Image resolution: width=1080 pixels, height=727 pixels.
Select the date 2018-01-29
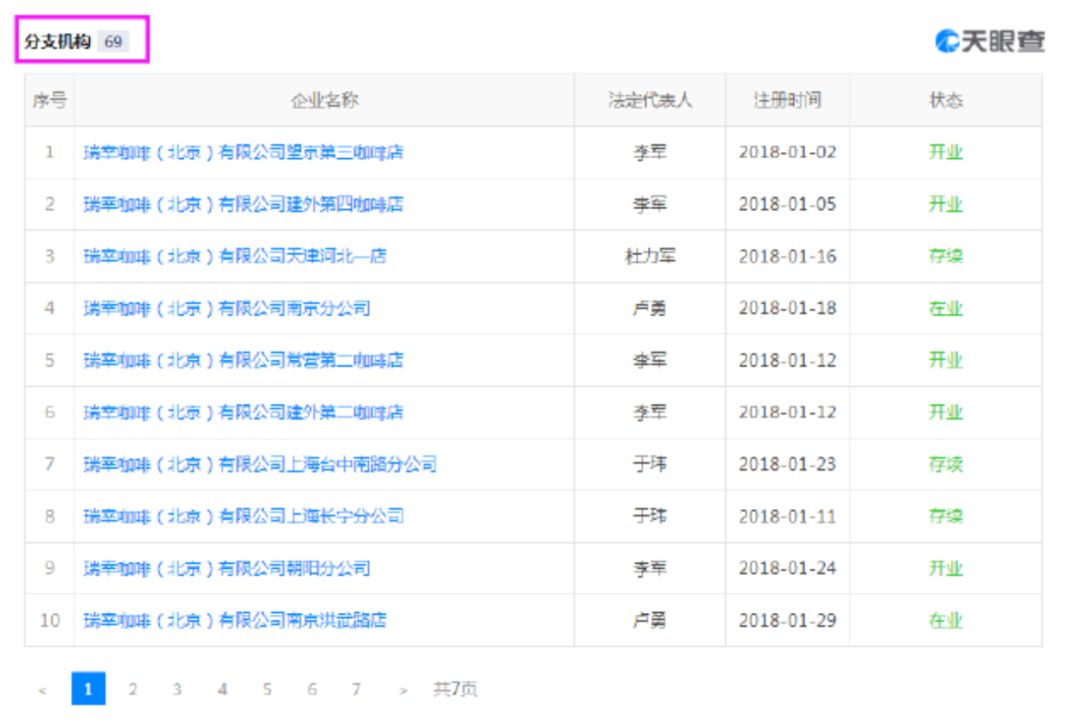[787, 620]
